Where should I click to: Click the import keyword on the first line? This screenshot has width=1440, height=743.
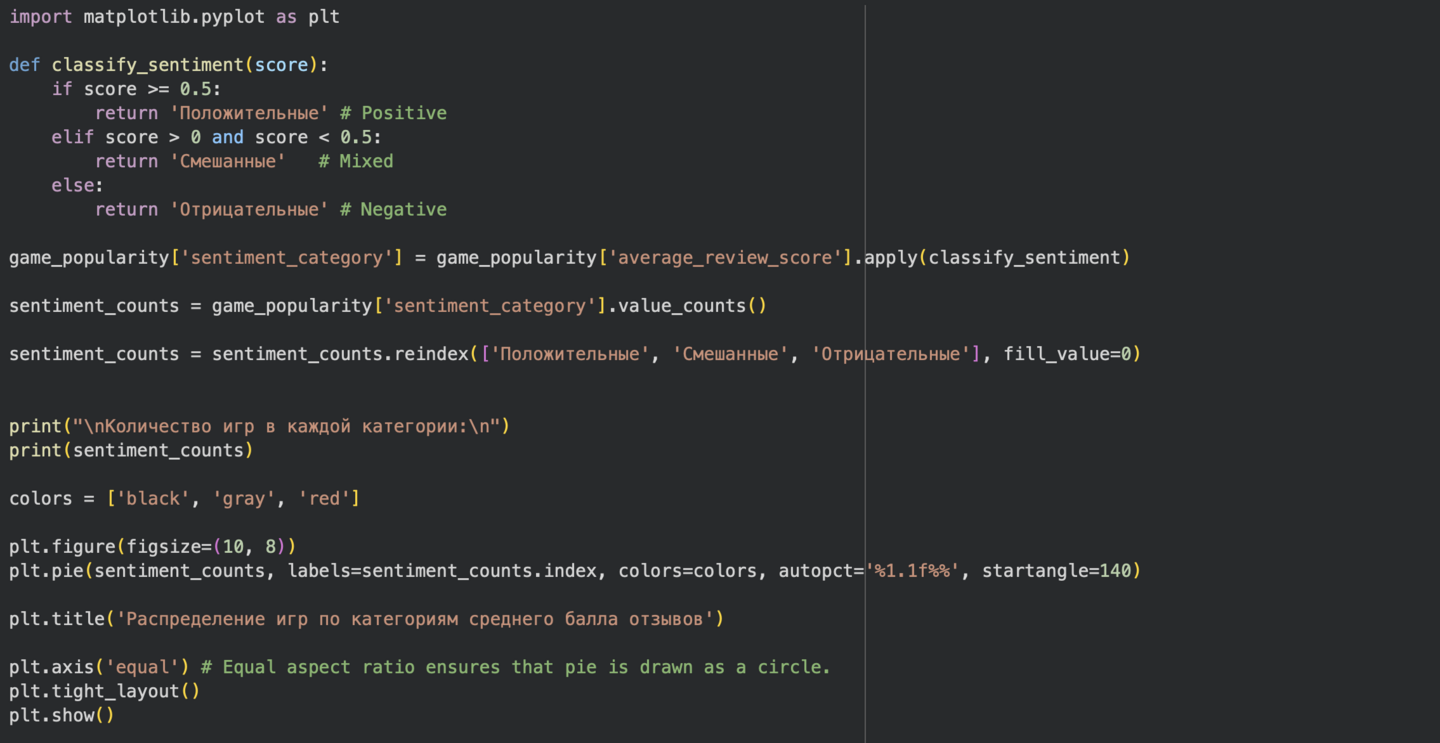pyautogui.click(x=40, y=17)
